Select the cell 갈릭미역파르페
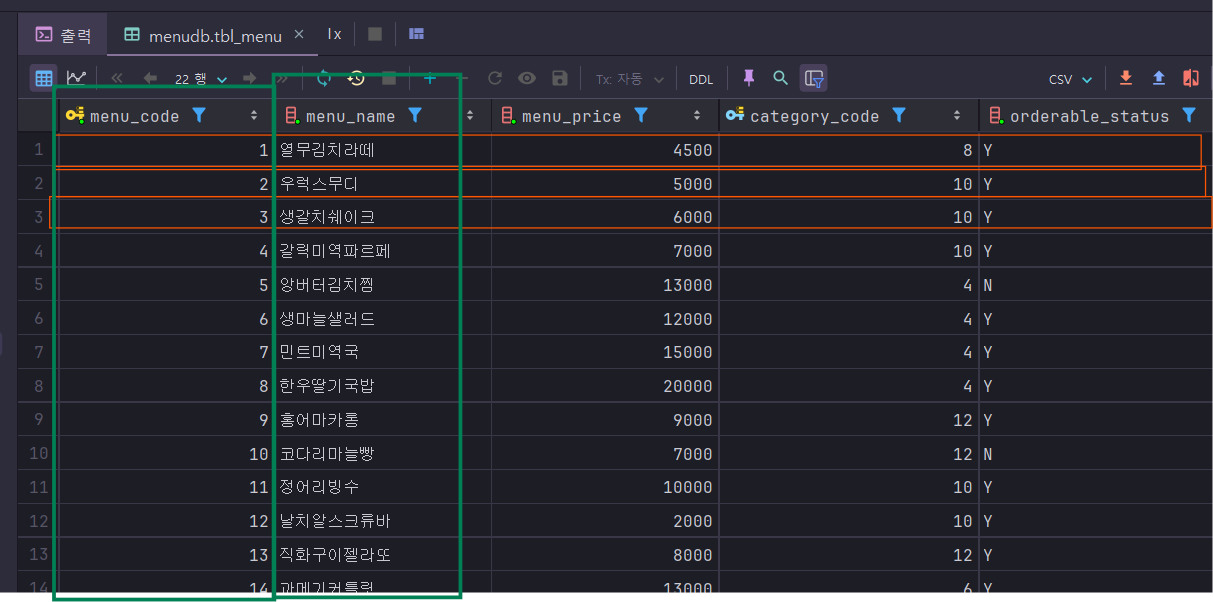 coord(383,251)
